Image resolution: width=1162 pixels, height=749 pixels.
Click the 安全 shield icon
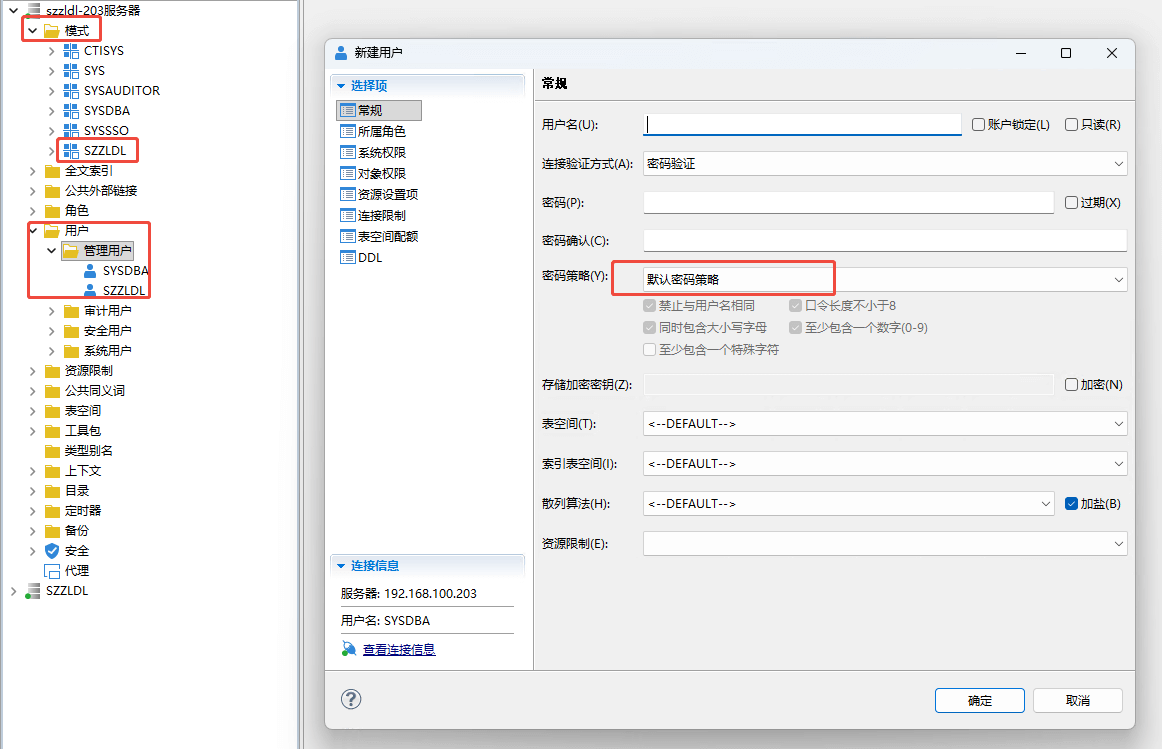(52, 551)
